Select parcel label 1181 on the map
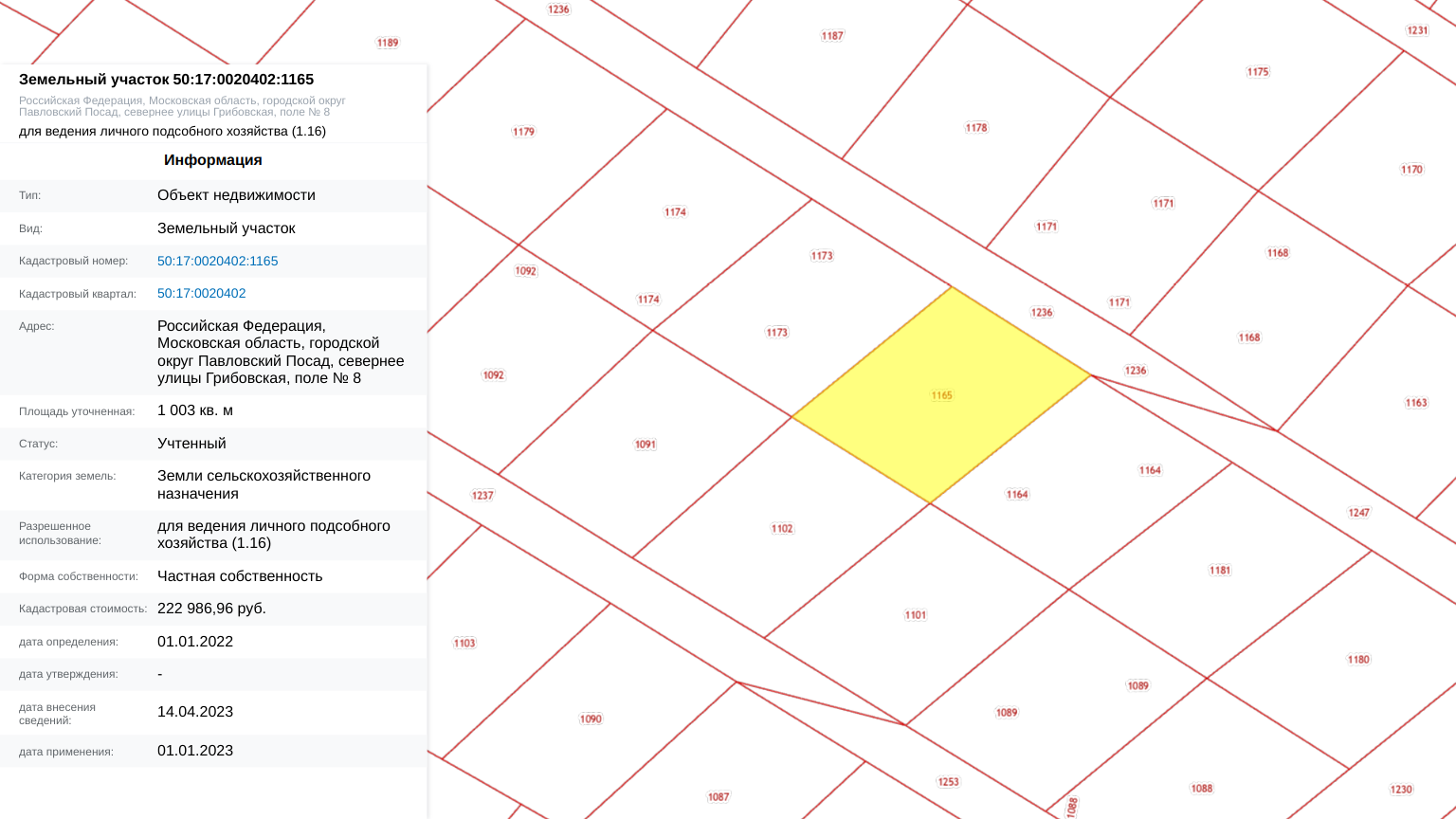Screen dimensions: 1456x819 (x=1220, y=570)
